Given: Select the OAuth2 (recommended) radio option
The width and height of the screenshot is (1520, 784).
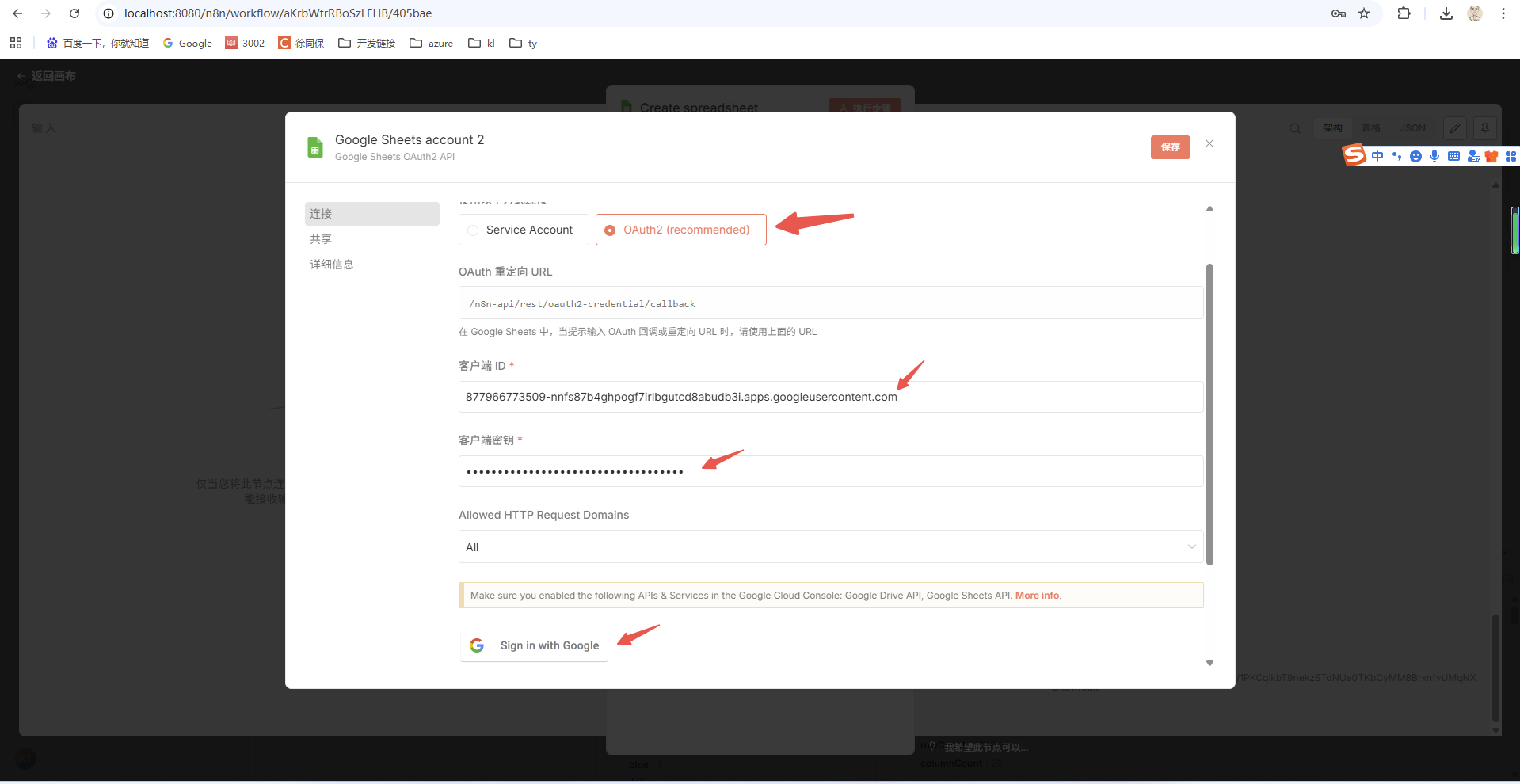Looking at the screenshot, I should pos(681,230).
